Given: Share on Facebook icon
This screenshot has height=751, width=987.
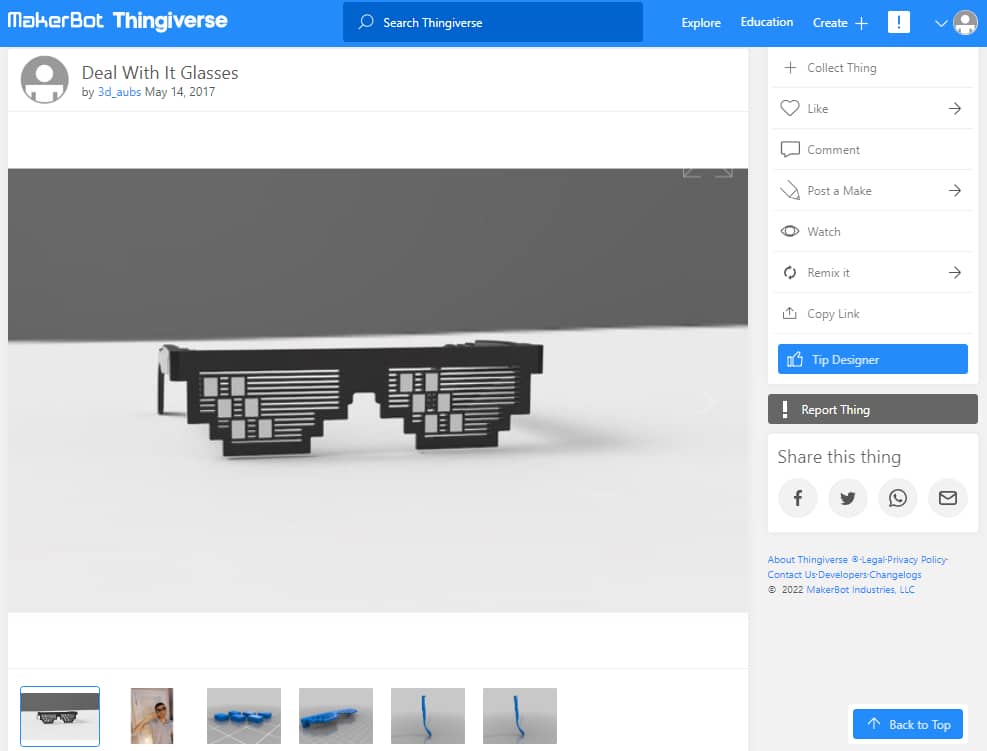Looking at the screenshot, I should tap(798, 498).
